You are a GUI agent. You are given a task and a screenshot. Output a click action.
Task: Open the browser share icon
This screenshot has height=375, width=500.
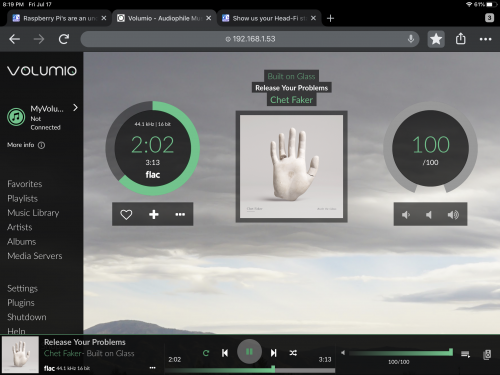(461, 39)
